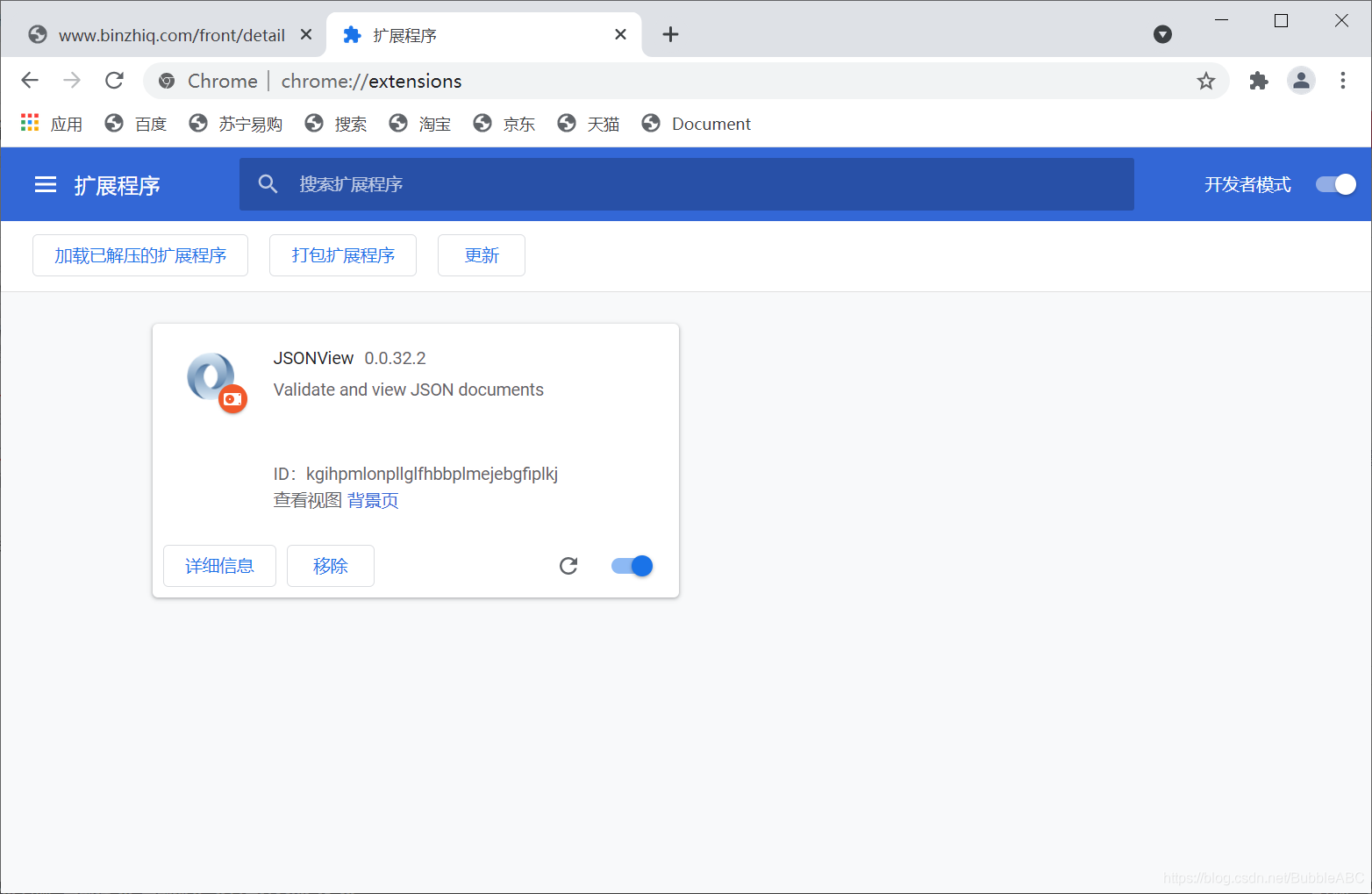Click the 扩展程序 page title in the blue header

pyautogui.click(x=118, y=185)
